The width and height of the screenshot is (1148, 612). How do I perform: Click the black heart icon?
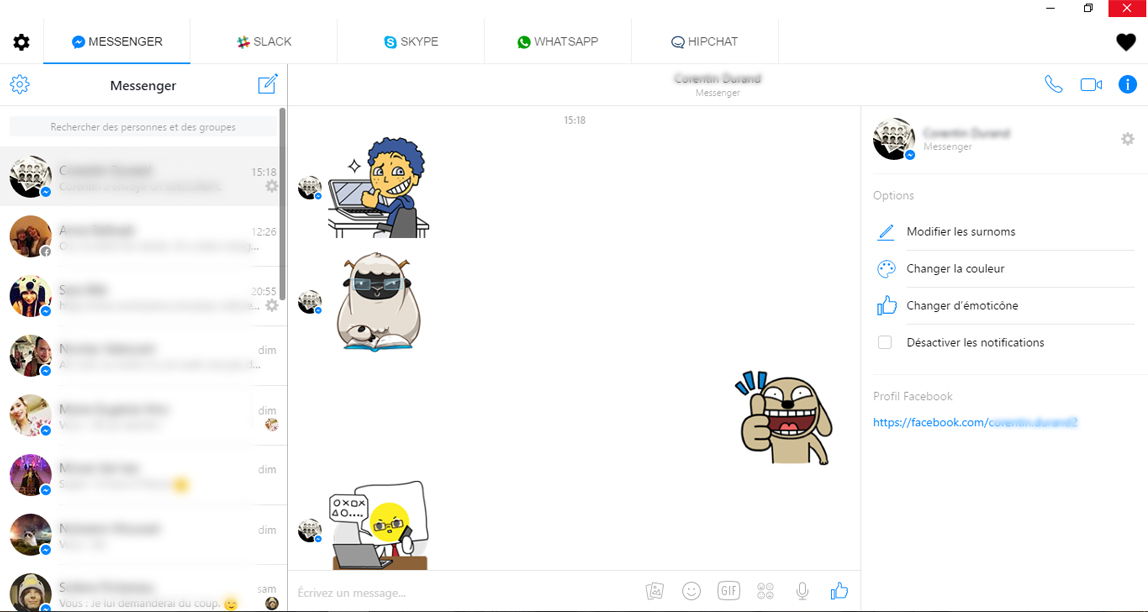1125,42
